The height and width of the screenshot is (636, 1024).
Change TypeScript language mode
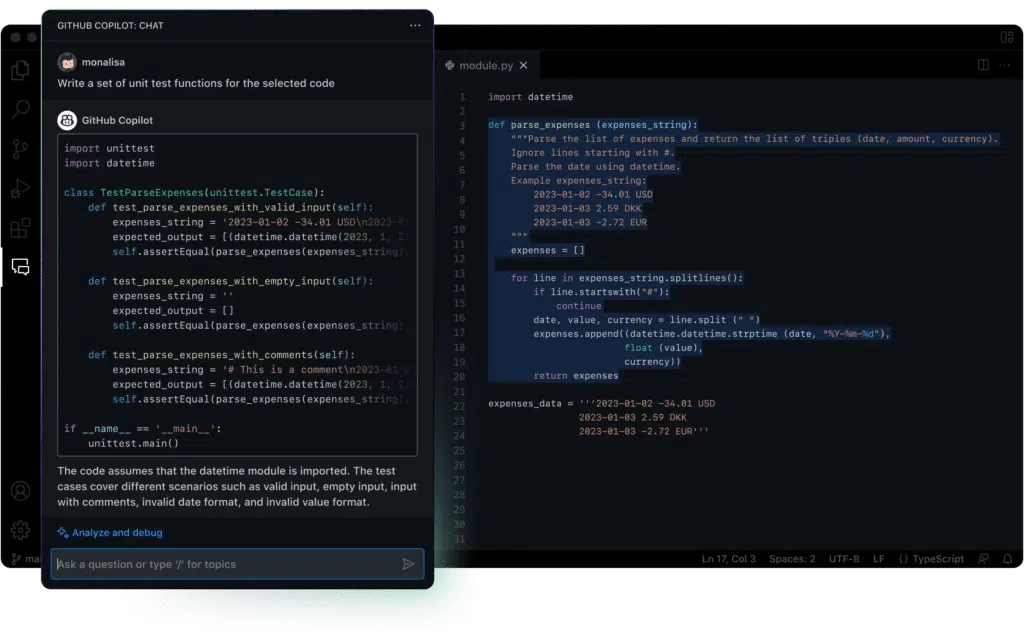click(931, 559)
